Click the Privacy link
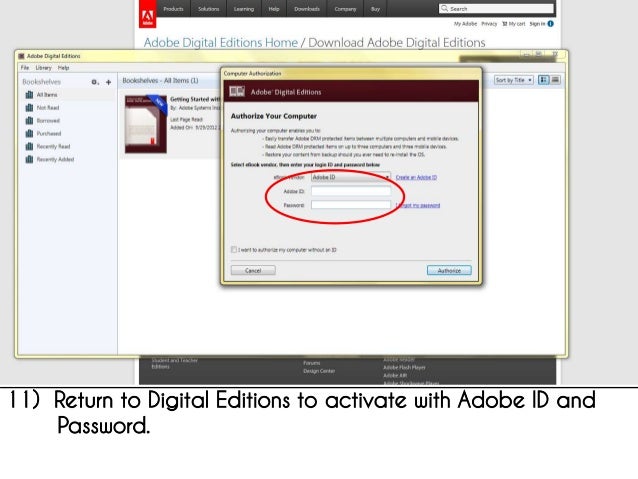The width and height of the screenshot is (638, 479). [489, 24]
